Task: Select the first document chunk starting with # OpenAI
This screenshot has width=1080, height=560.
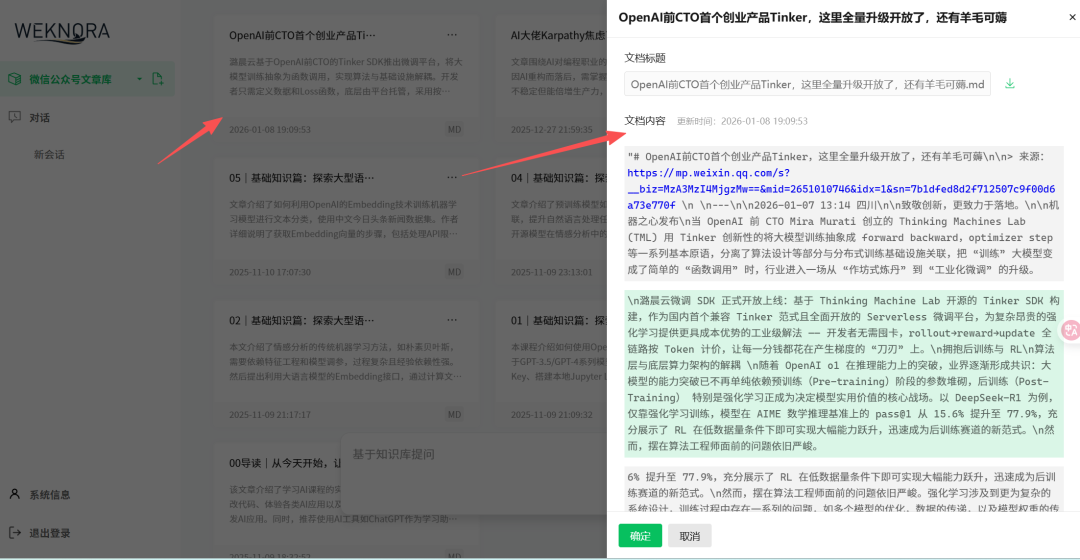Action: [x=844, y=213]
